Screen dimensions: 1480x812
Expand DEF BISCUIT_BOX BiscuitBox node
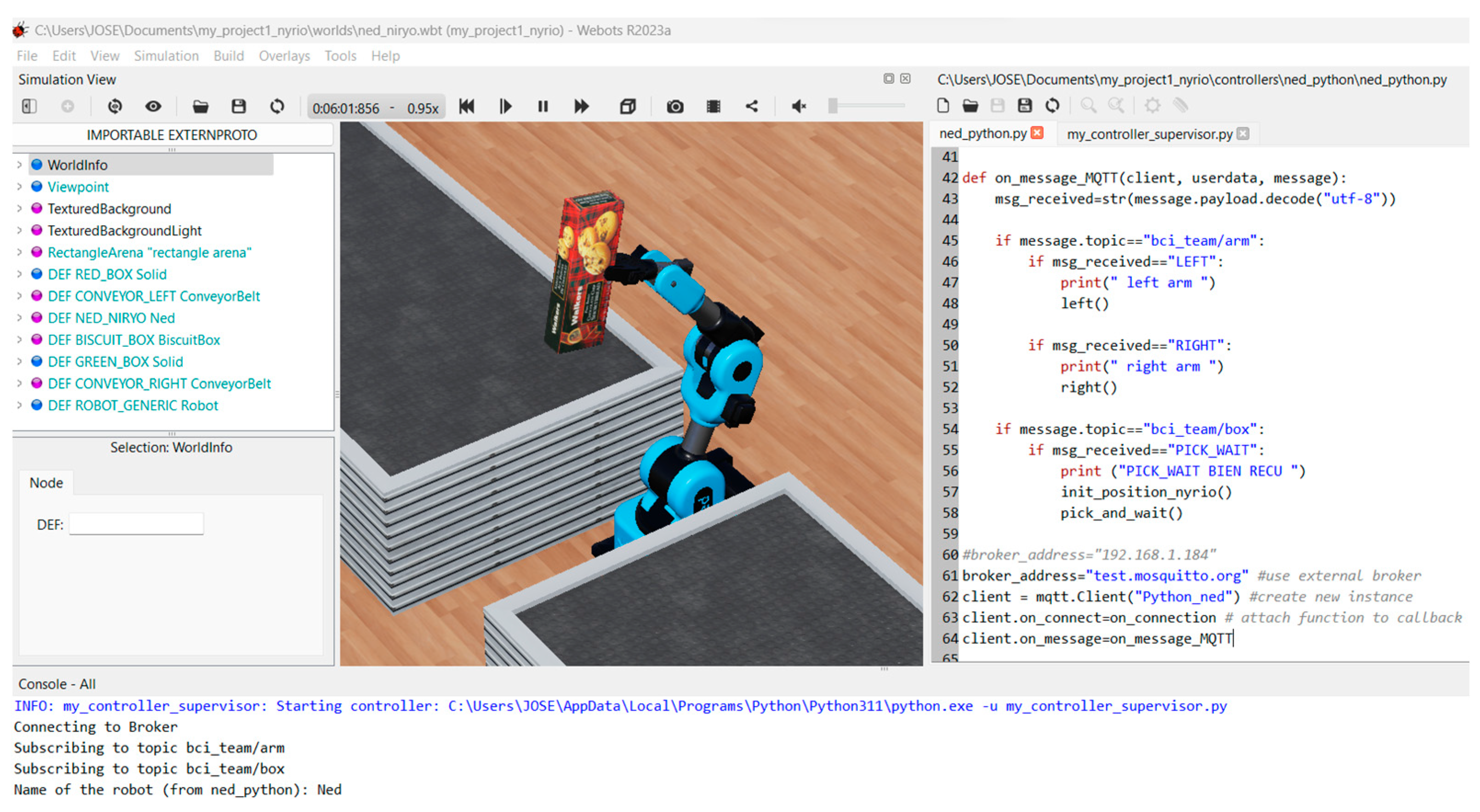19,340
